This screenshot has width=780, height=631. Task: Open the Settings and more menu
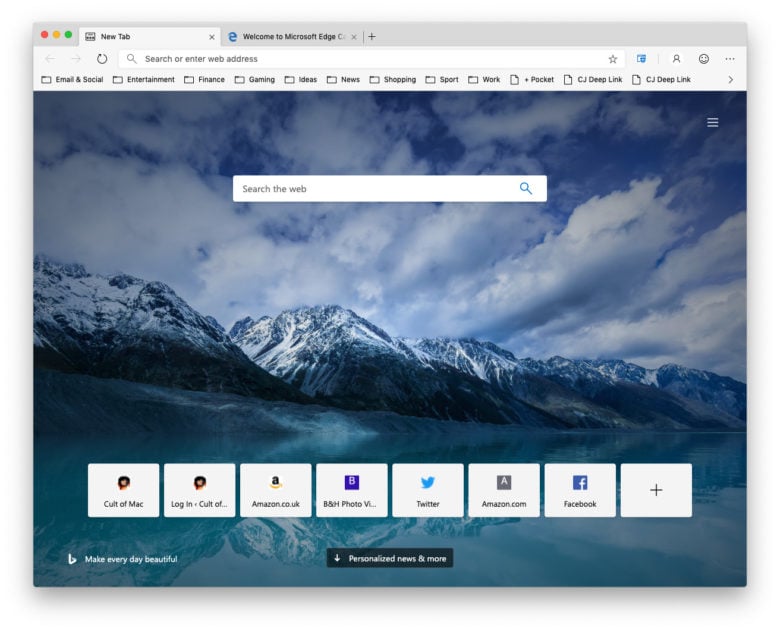pyautogui.click(x=730, y=59)
